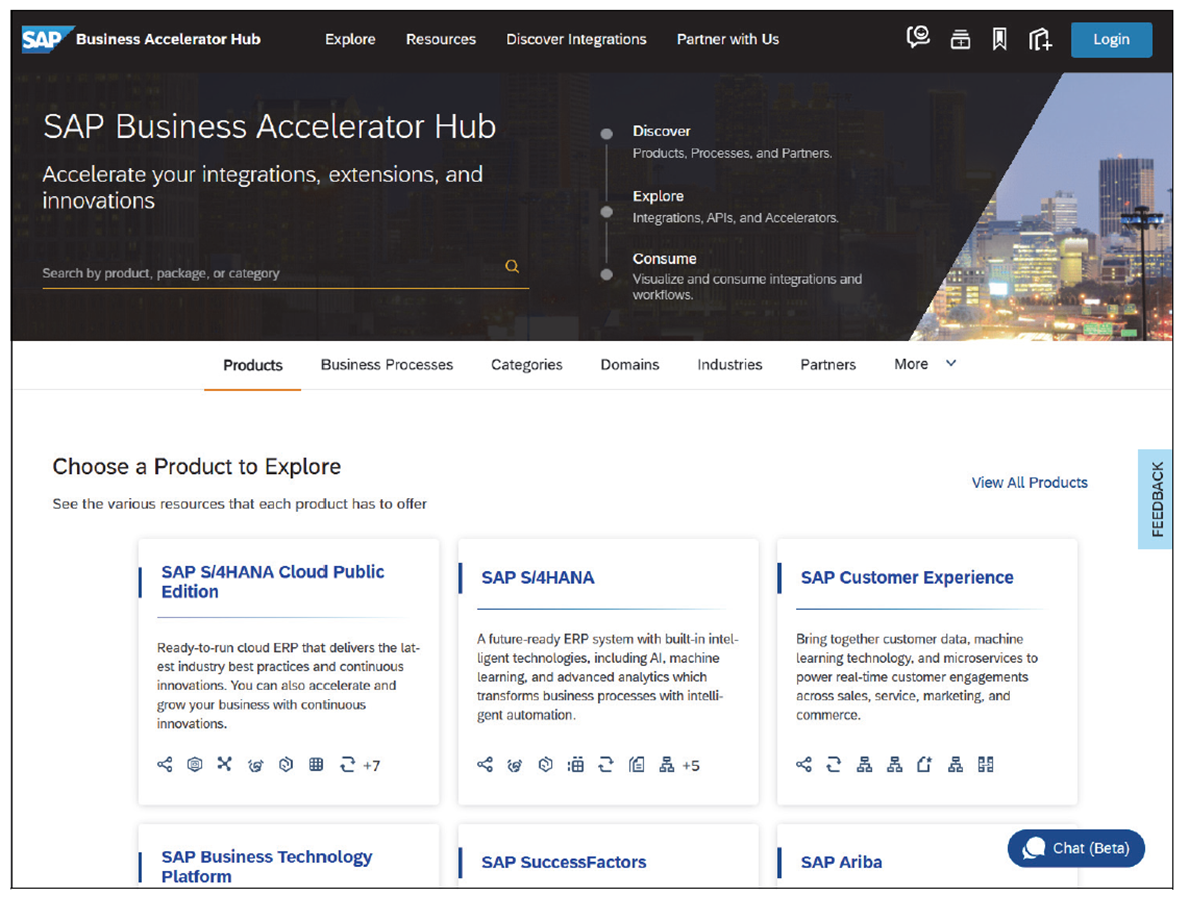Select the Business Processes tab
1184x898 pixels.
[386, 364]
